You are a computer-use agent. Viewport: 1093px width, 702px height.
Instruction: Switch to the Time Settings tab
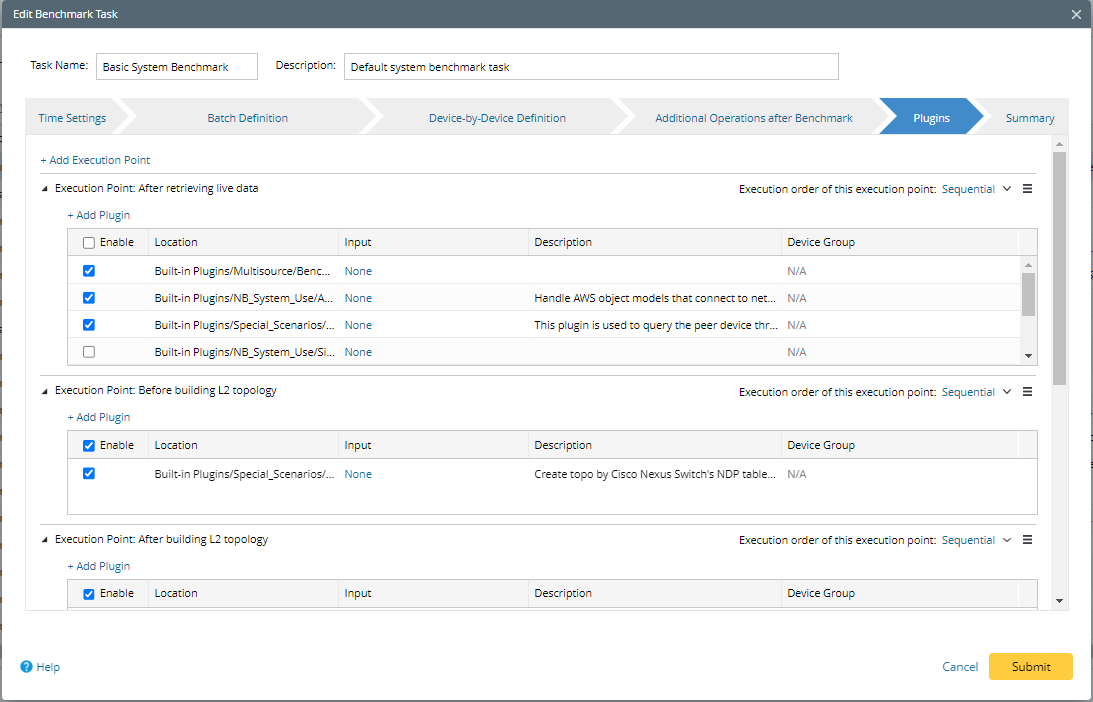72,118
